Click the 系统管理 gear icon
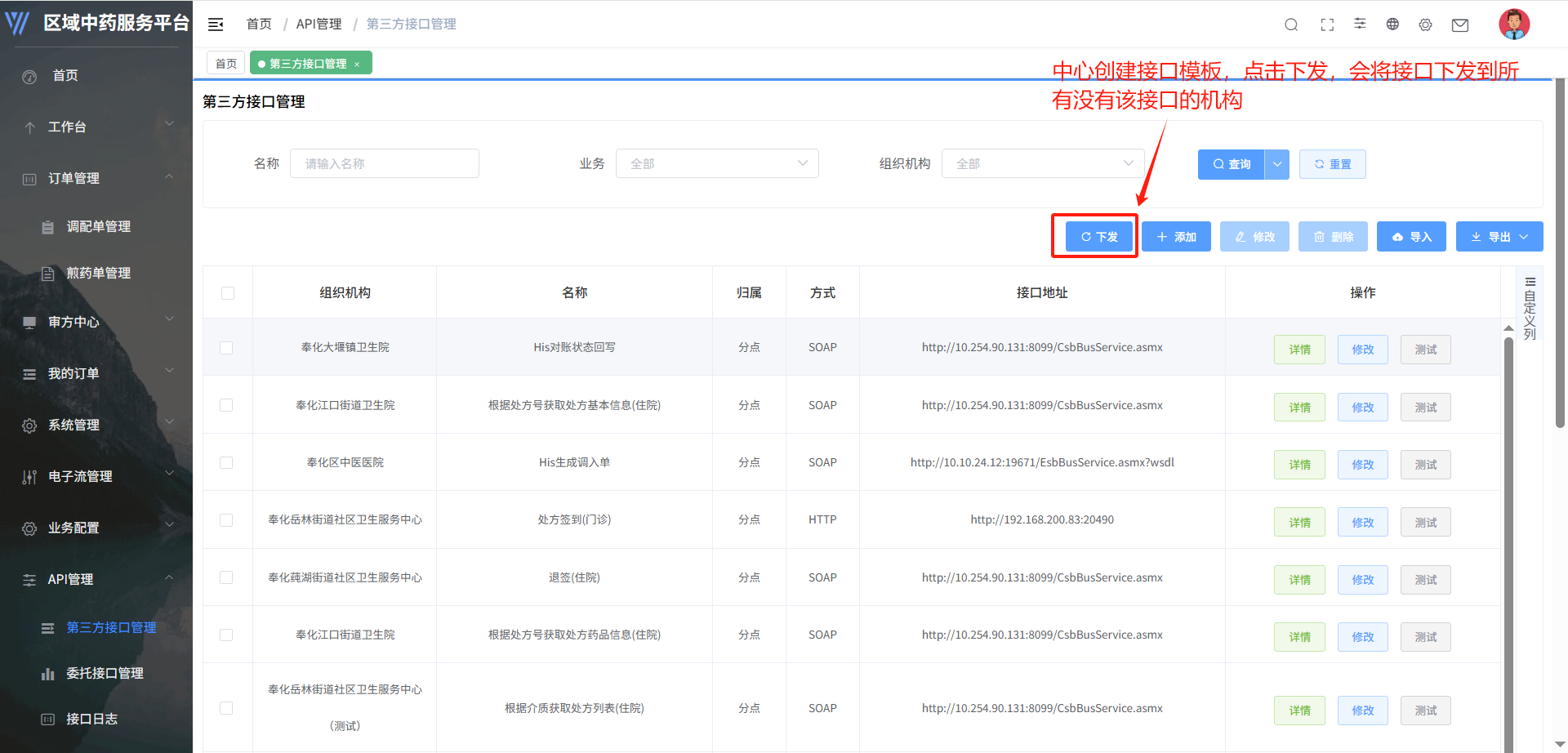This screenshot has height=753, width=1568. point(29,426)
